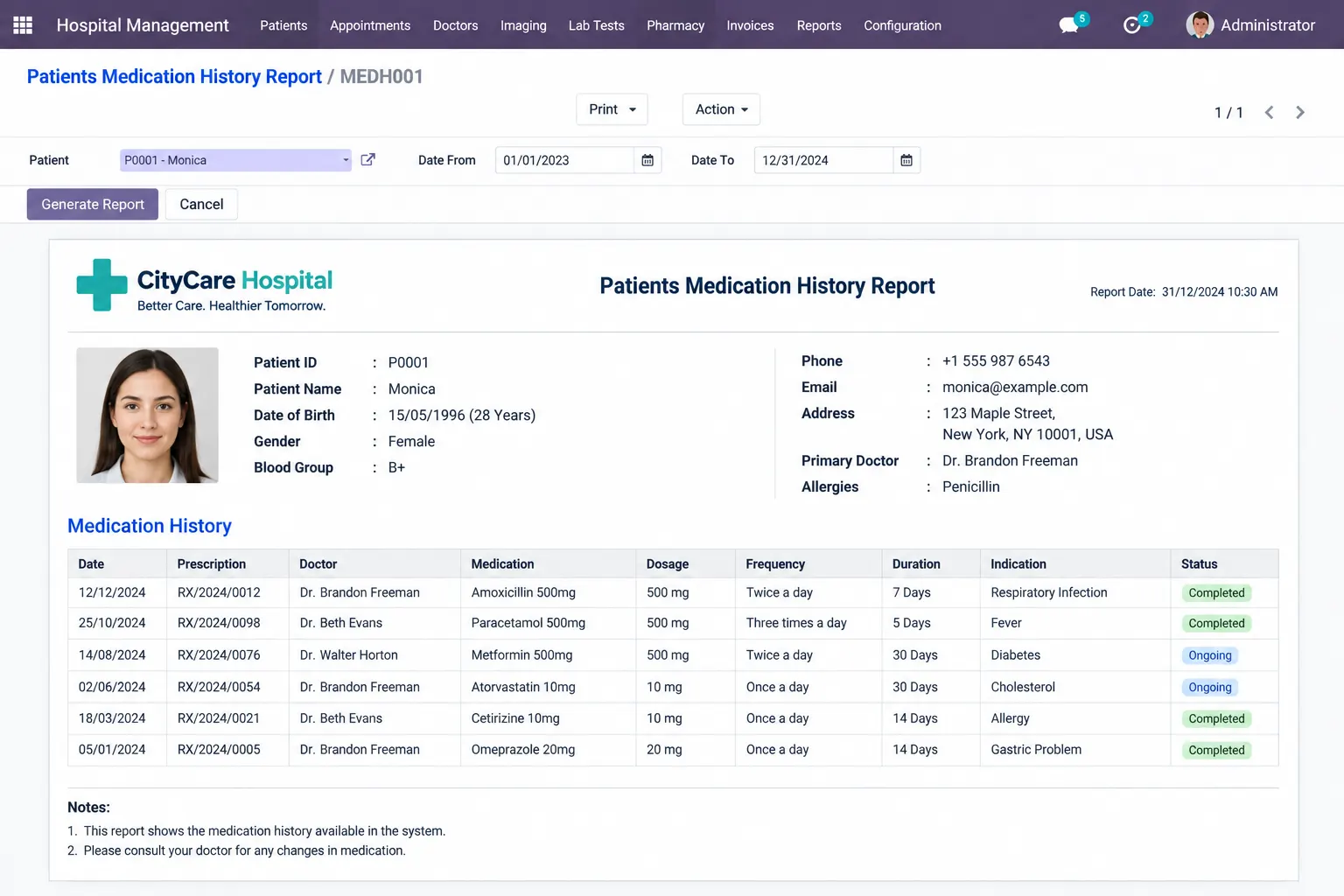Viewport: 1344px width, 896px height.
Task: Go to next record arrow
Action: (1299, 112)
